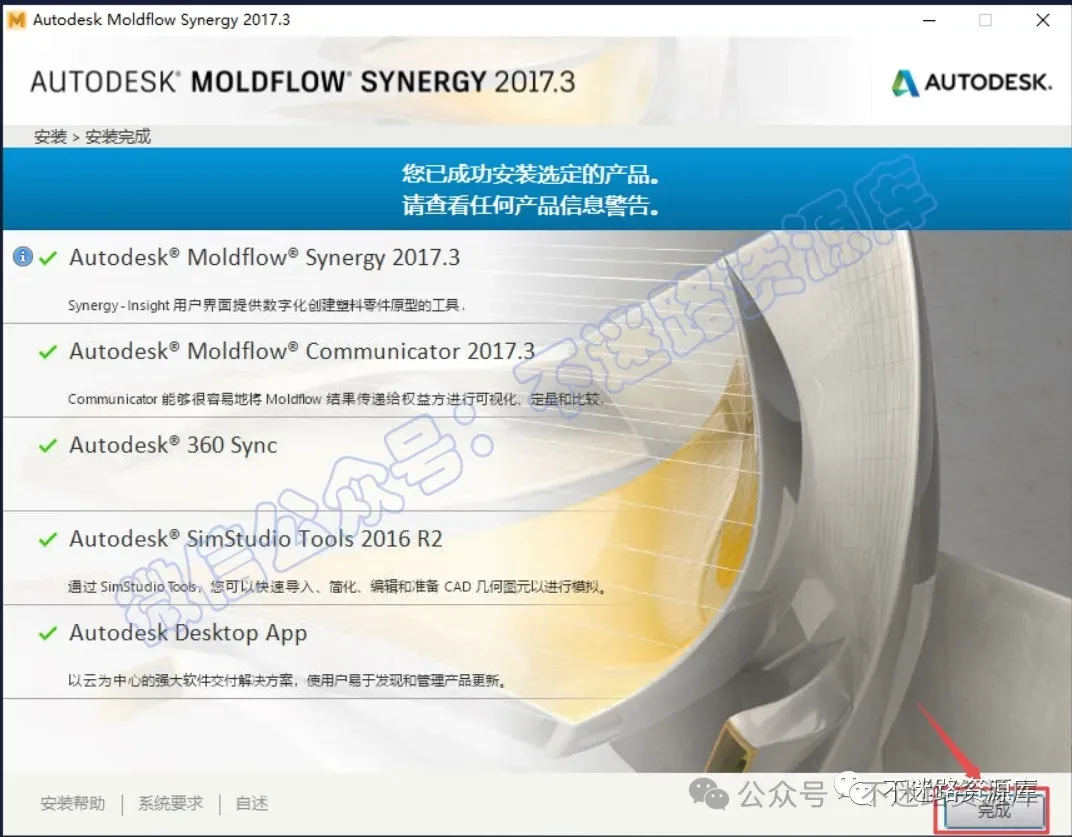Viewport: 1072px width, 837px height.
Task: Click the Synergy - Insight description text
Action: point(267,305)
